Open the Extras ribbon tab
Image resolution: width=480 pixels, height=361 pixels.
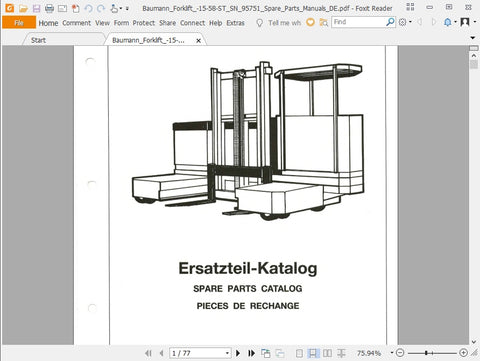point(235,23)
